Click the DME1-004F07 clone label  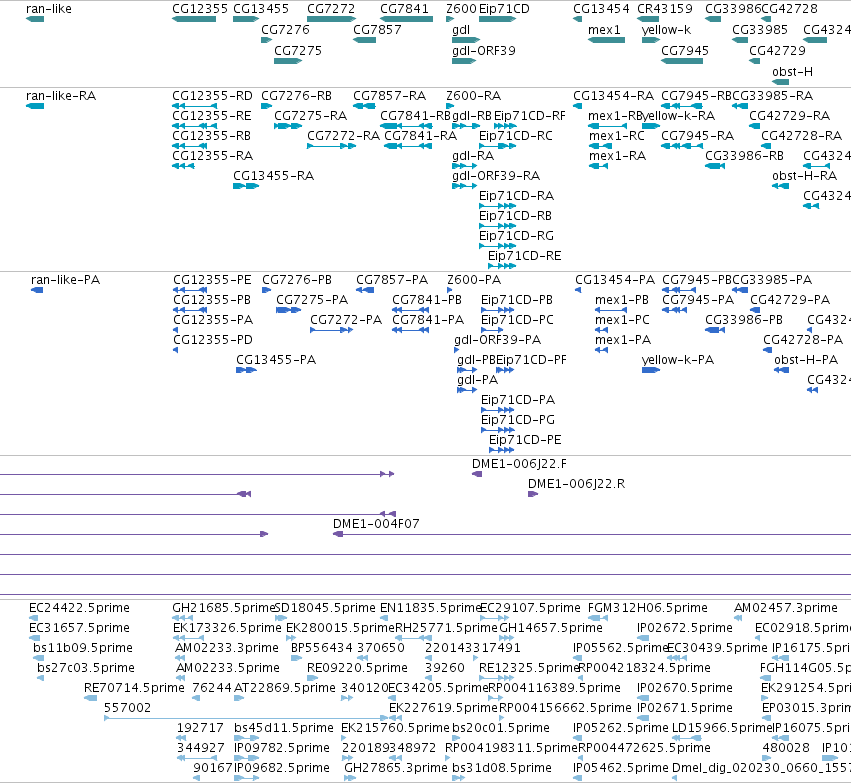click(x=376, y=524)
